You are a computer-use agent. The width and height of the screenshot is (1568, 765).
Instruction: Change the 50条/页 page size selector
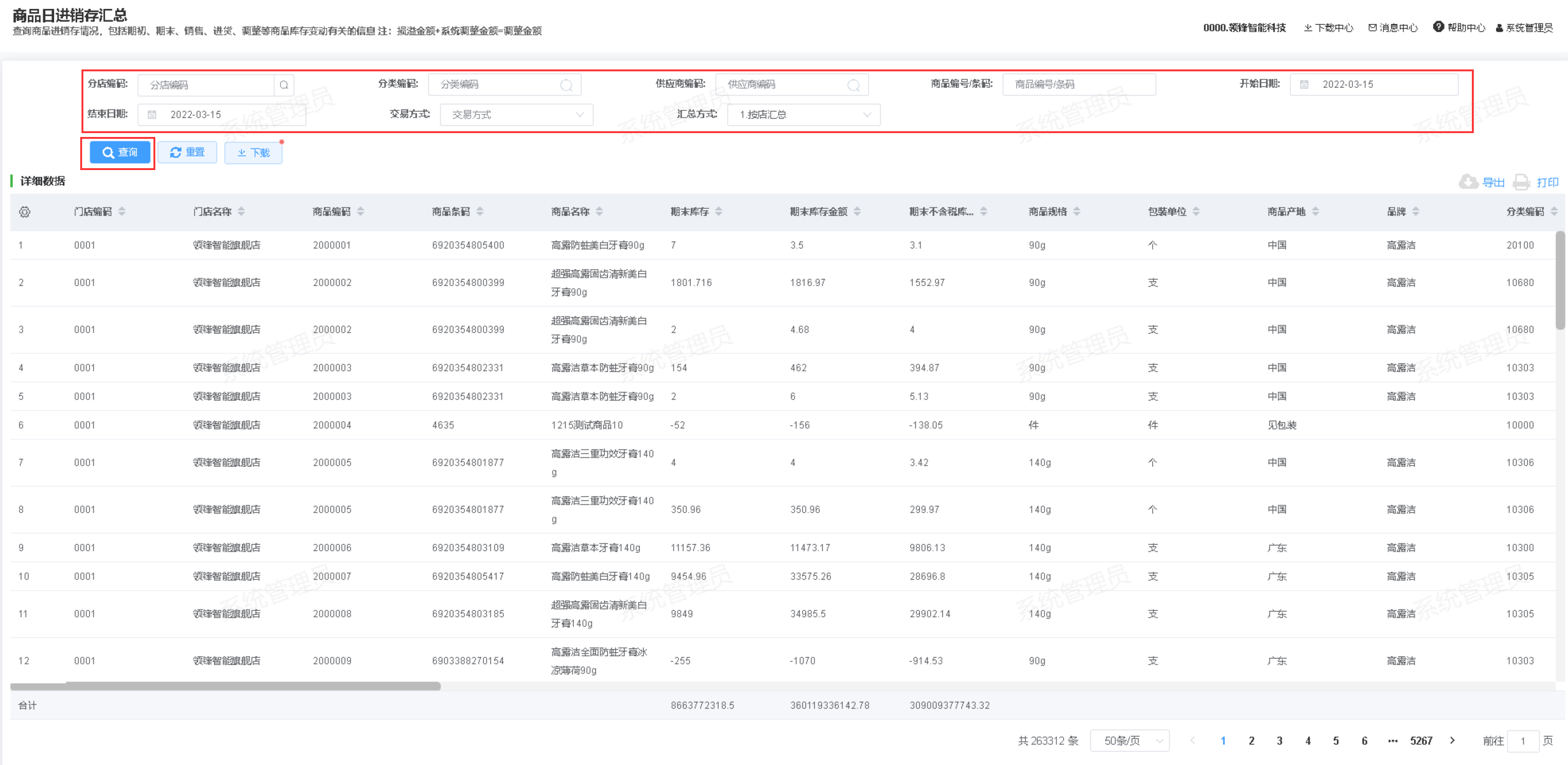pyautogui.click(x=1129, y=741)
